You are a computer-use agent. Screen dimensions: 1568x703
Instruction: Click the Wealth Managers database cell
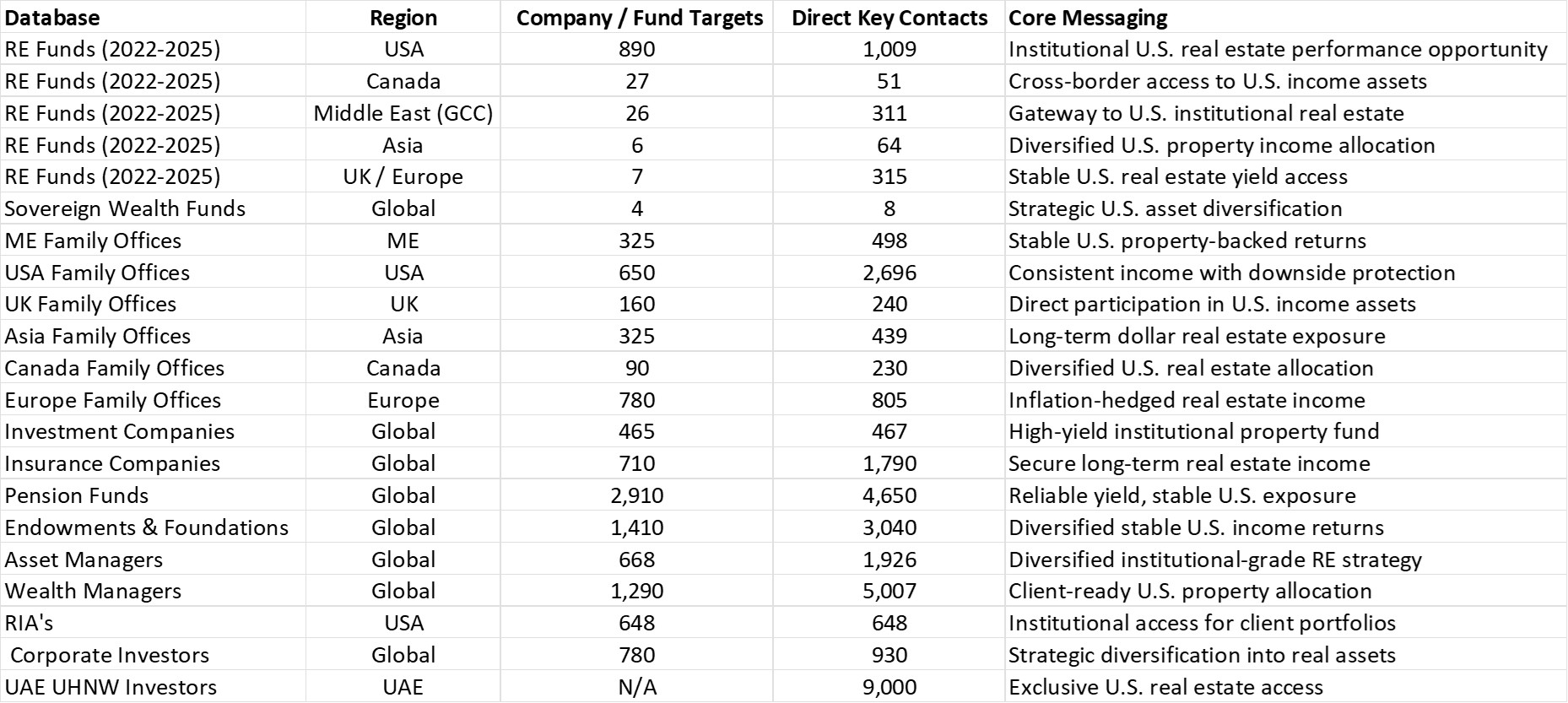(93, 591)
